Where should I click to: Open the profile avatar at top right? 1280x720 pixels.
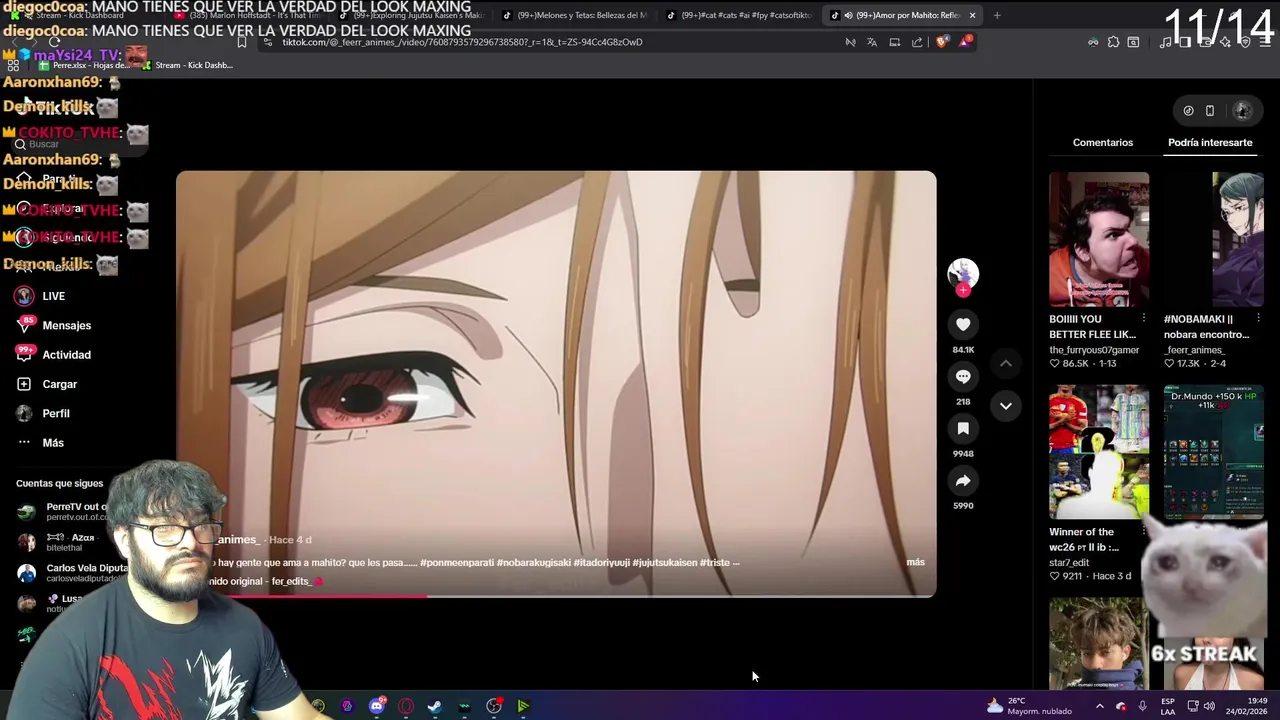pyautogui.click(x=1243, y=111)
